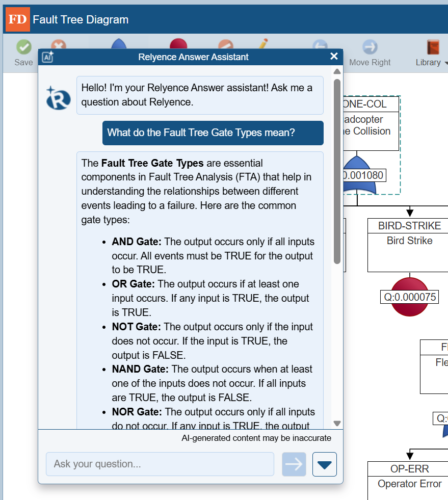448x500 pixels.
Task: Click the Move Right toolbar icon
Action: [x=370, y=47]
